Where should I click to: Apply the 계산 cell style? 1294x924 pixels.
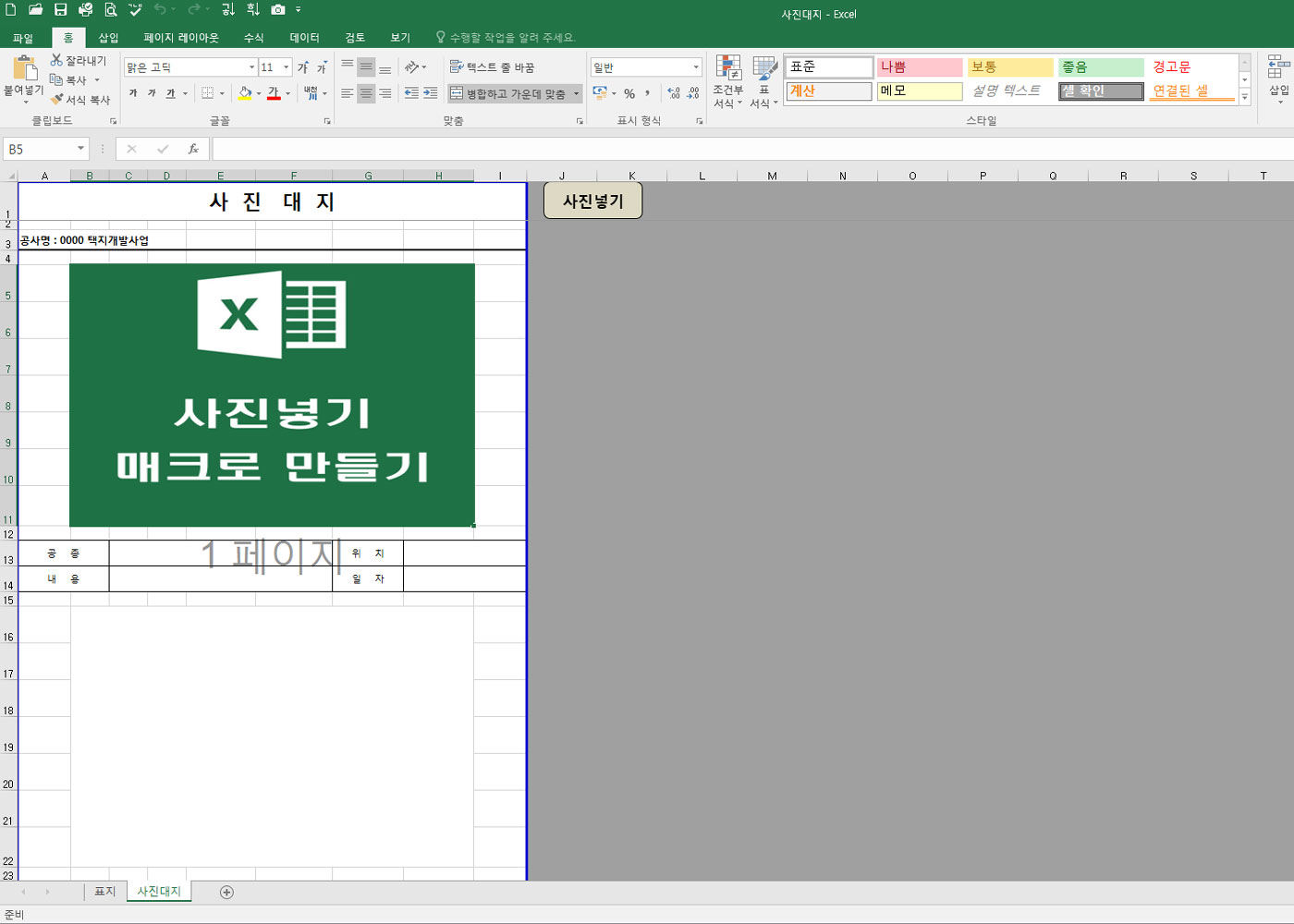tap(829, 91)
